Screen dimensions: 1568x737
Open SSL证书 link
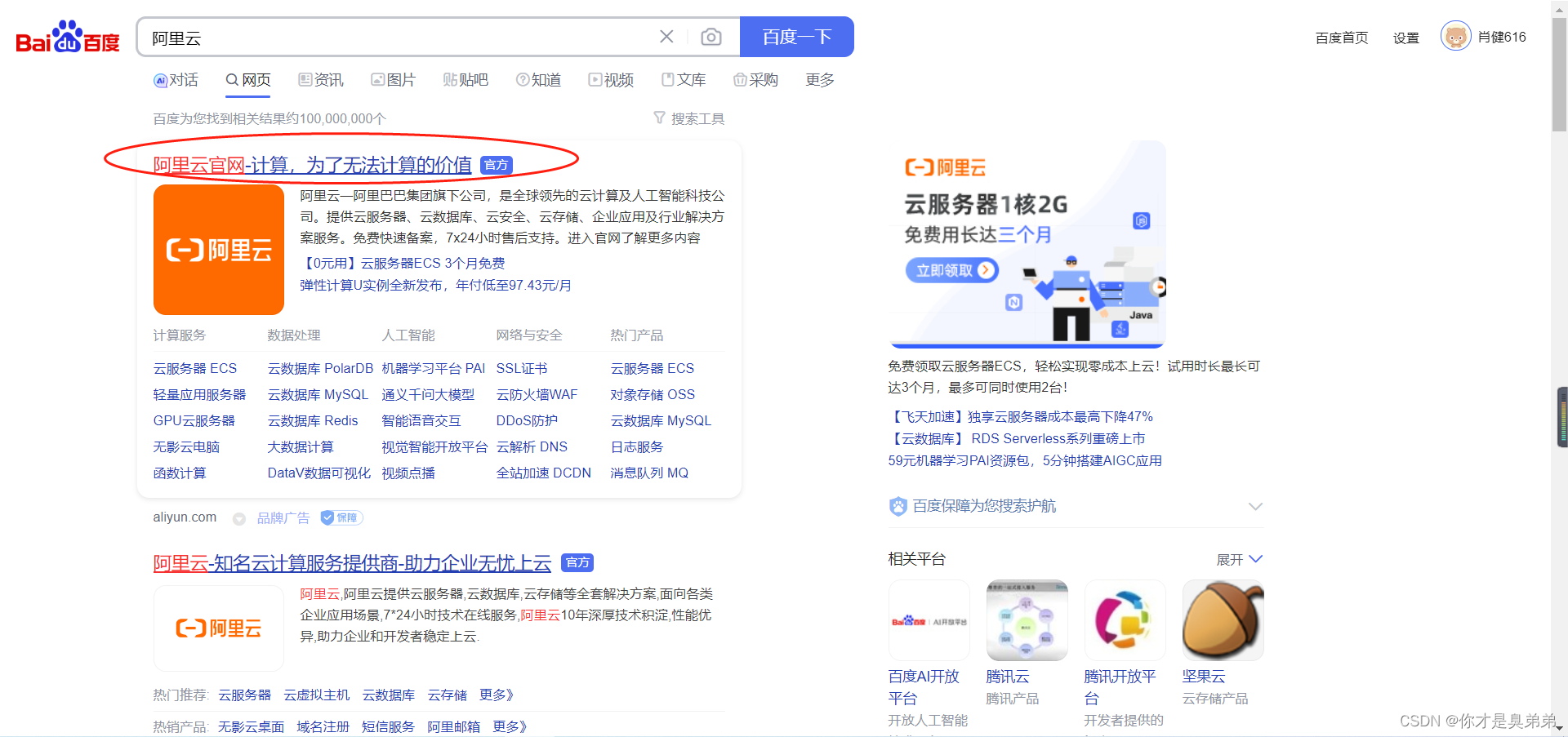click(x=522, y=368)
